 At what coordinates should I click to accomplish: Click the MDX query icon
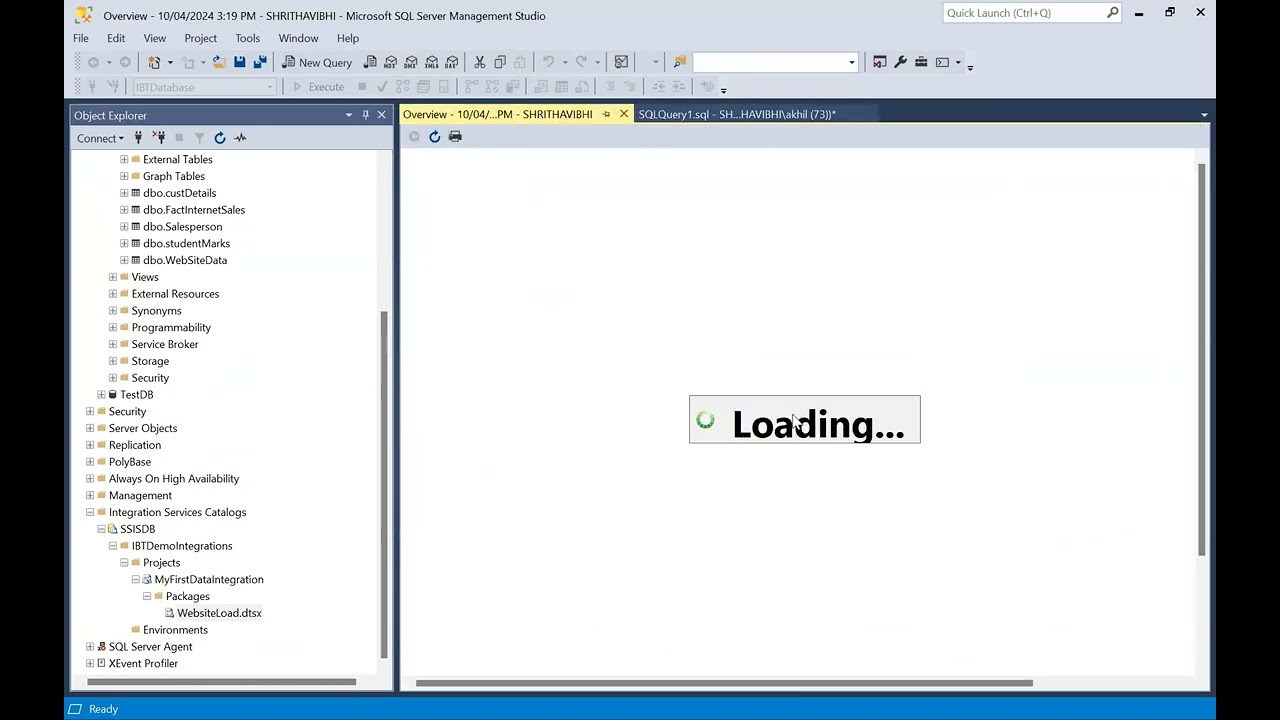click(x=391, y=62)
